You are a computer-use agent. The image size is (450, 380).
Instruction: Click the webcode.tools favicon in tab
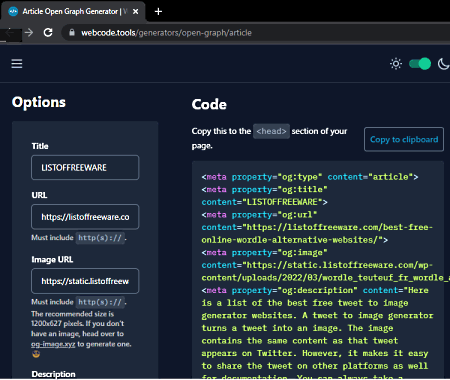(13, 12)
